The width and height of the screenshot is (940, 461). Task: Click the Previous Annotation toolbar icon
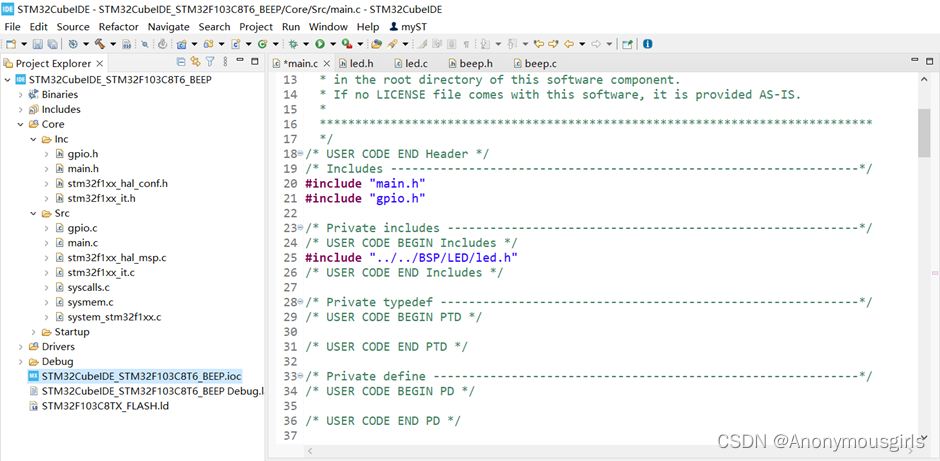(512, 44)
